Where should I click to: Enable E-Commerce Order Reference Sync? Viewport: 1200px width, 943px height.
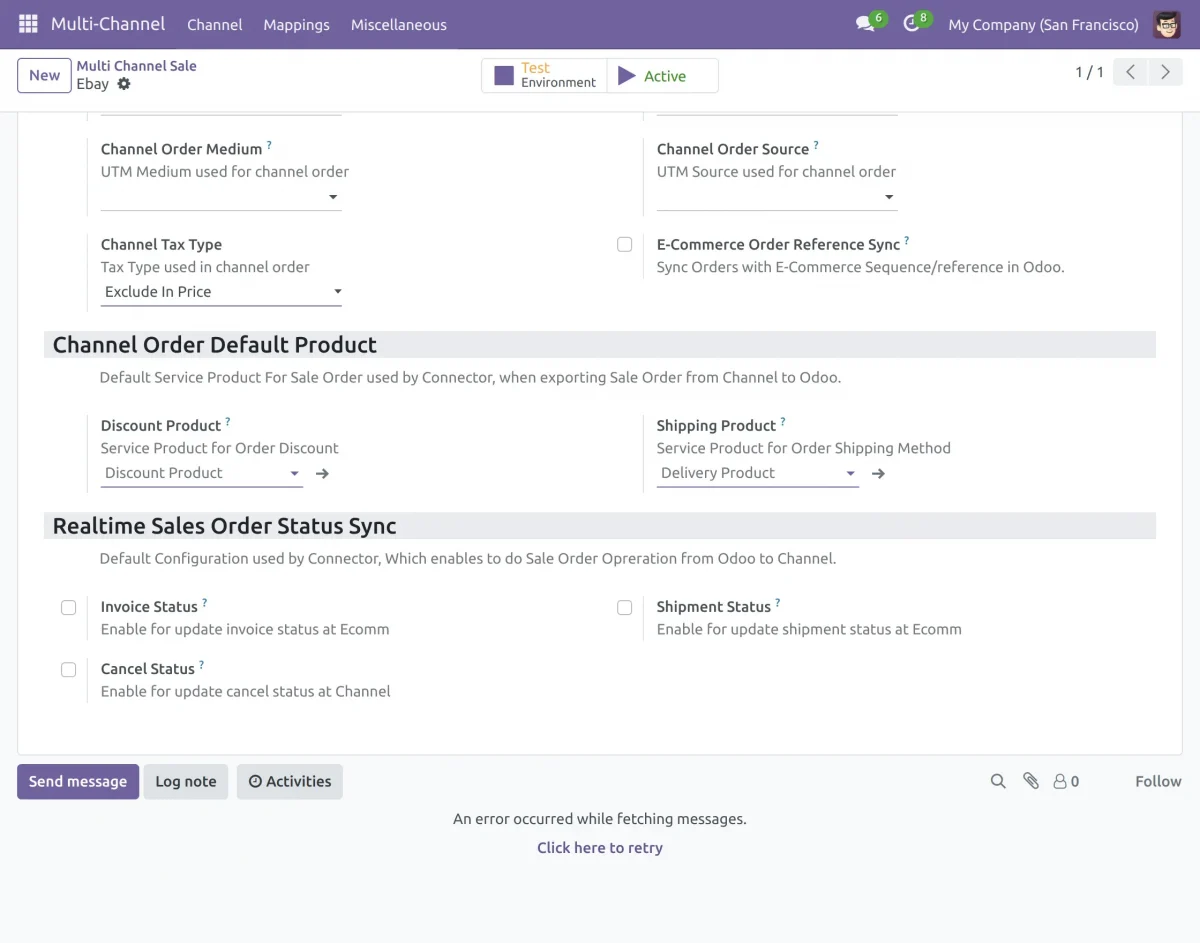coord(624,244)
